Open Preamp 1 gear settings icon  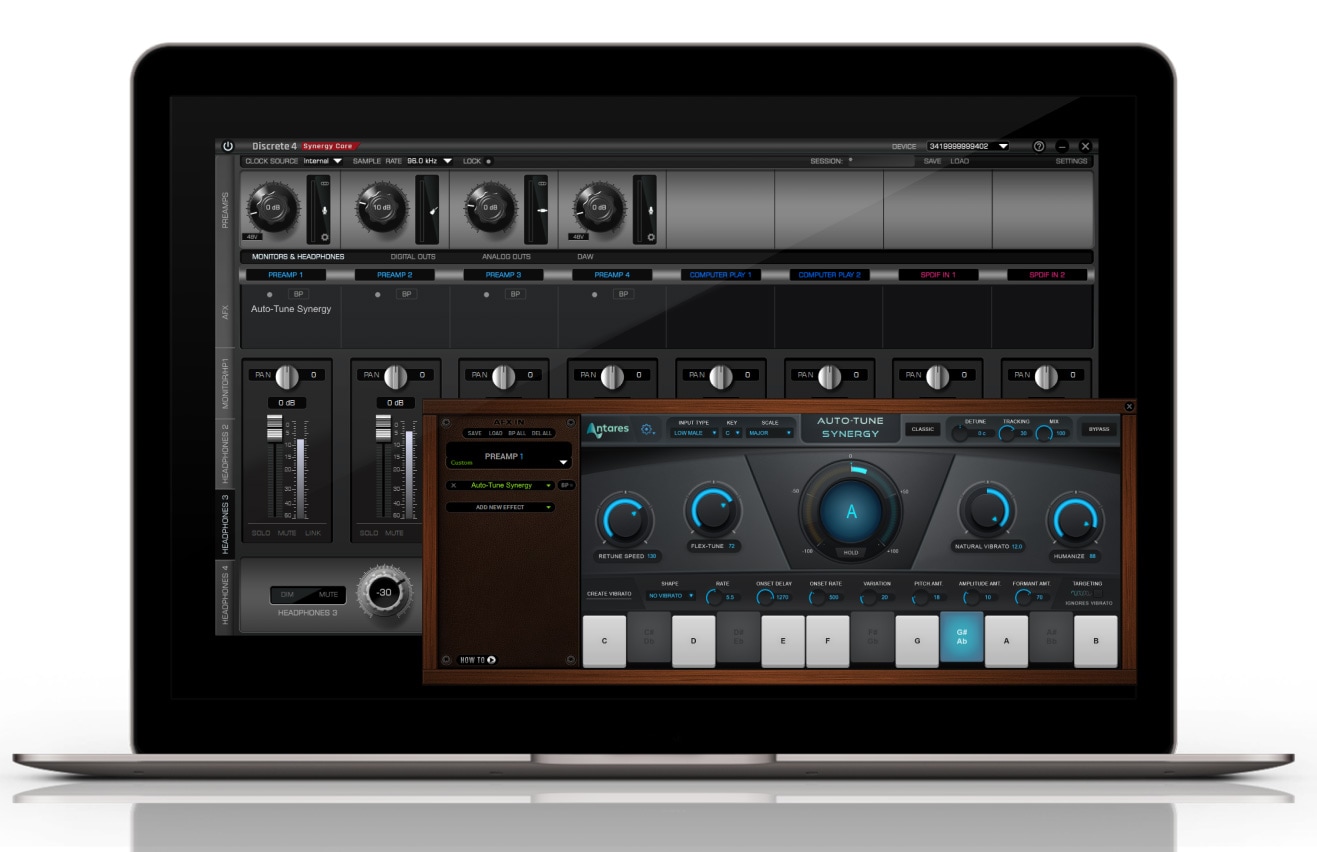pyautogui.click(x=324, y=237)
